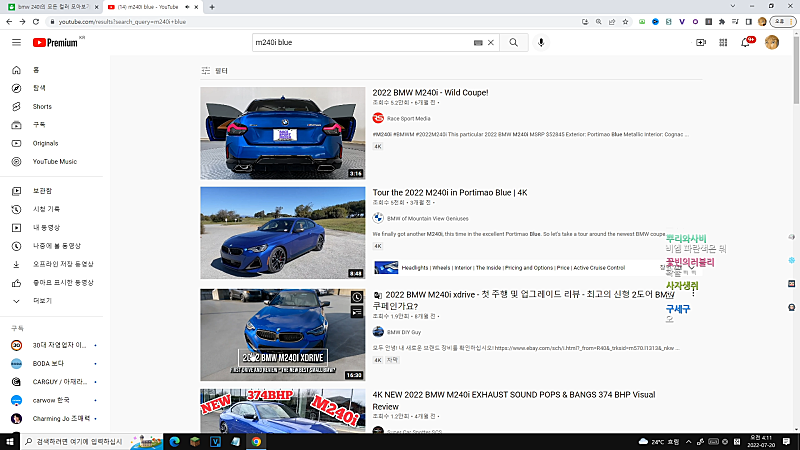Click the Watch Later icon on xdrive thumbnail
Viewport: 800px width, 450px height.
(x=356, y=297)
